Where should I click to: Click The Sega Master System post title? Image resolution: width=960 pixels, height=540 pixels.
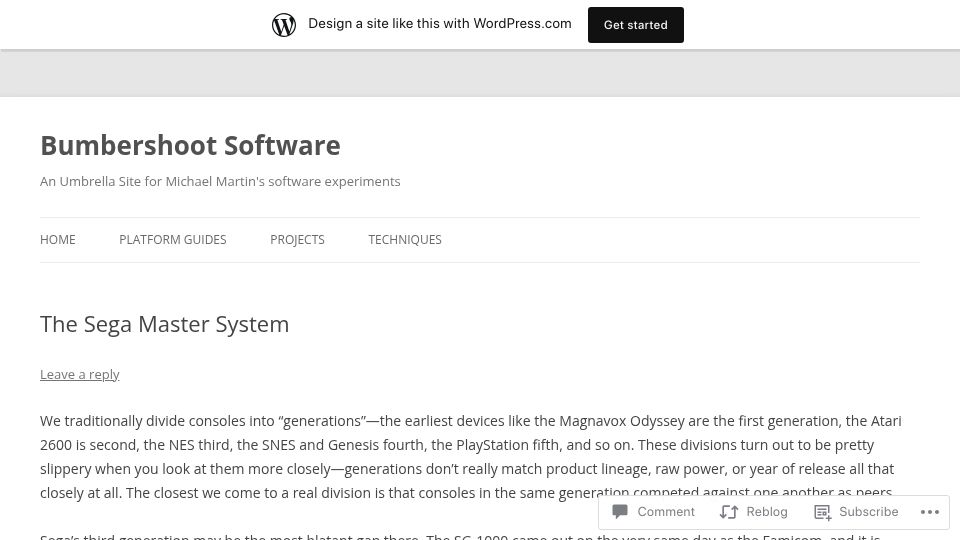tap(164, 324)
